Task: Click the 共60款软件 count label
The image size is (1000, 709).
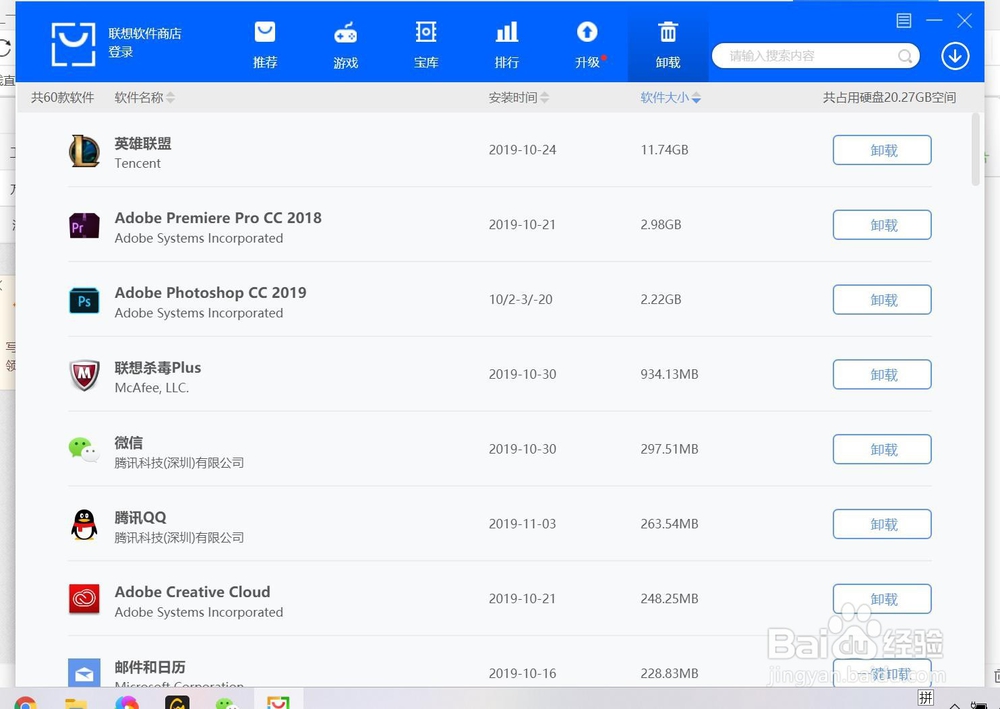Action: coord(62,98)
